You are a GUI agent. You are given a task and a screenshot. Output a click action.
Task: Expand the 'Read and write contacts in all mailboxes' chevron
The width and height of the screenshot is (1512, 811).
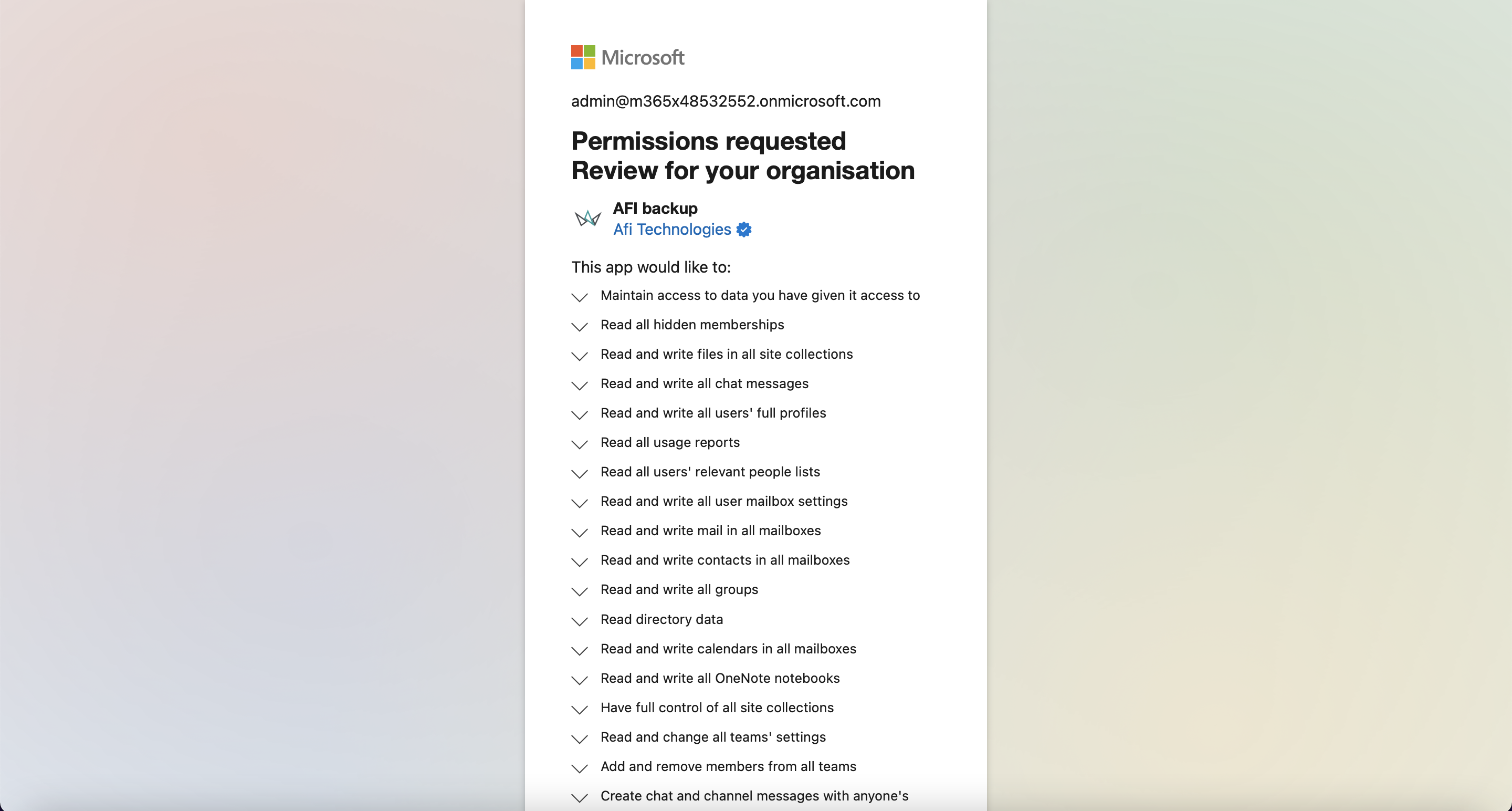pos(579,562)
